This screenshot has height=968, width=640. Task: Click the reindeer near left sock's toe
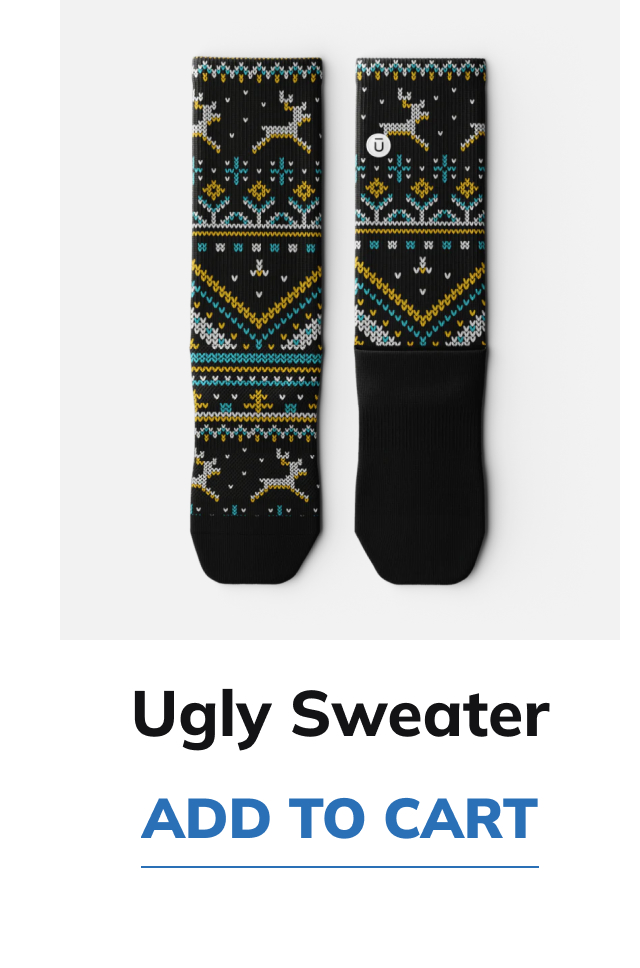[x=281, y=475]
